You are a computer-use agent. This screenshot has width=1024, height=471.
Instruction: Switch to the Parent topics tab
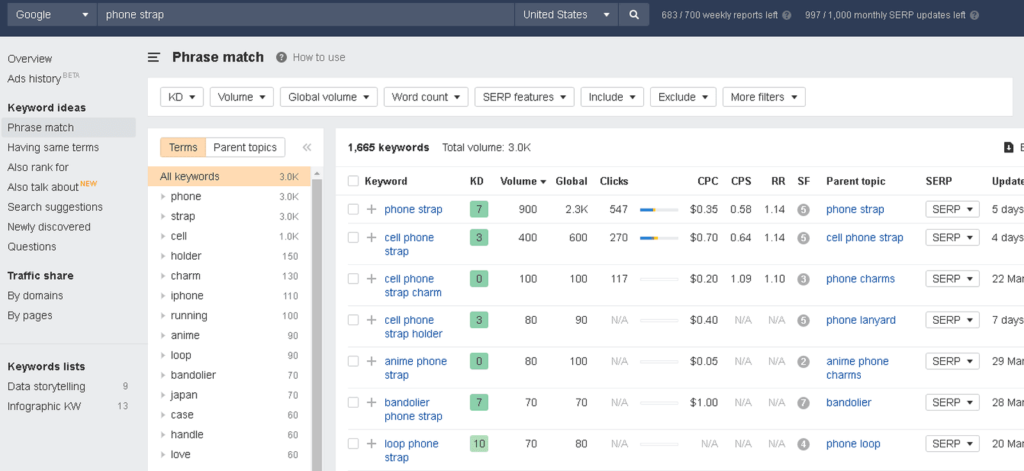(245, 148)
